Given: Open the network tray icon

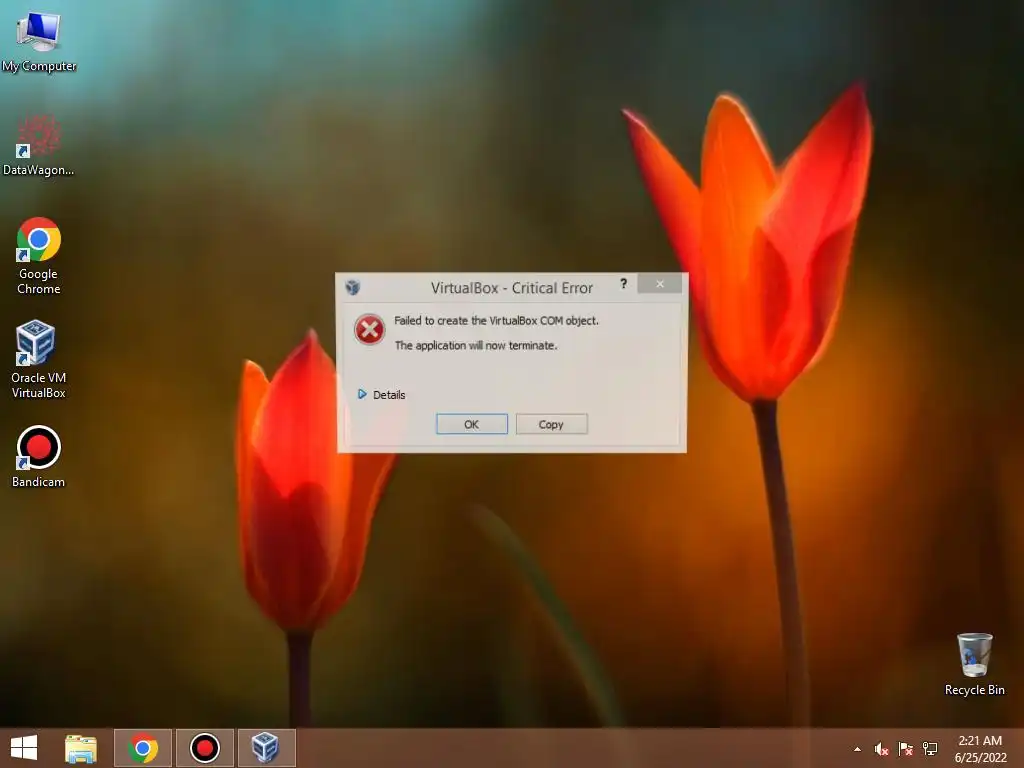Looking at the screenshot, I should click(930, 749).
